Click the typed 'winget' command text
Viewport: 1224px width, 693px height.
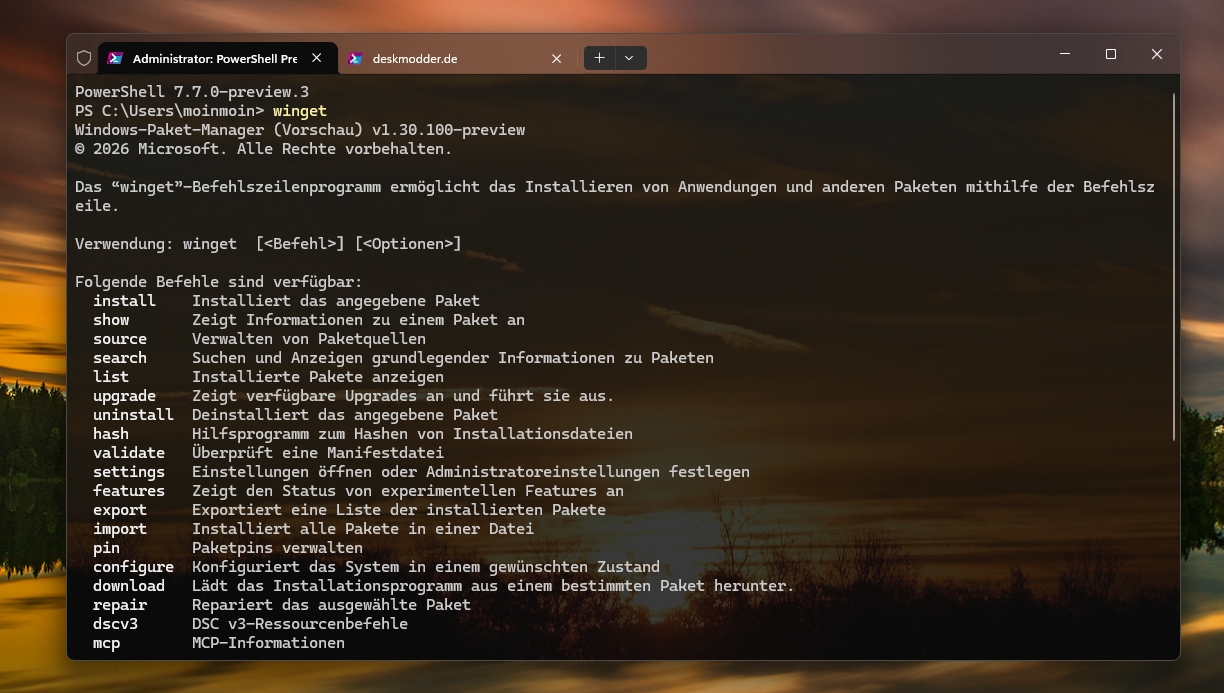(300, 111)
